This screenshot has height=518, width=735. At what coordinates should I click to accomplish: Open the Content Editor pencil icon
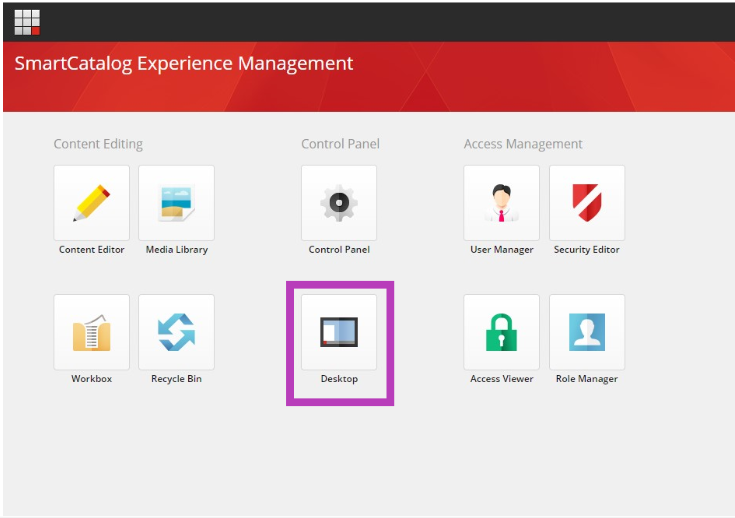[91, 203]
